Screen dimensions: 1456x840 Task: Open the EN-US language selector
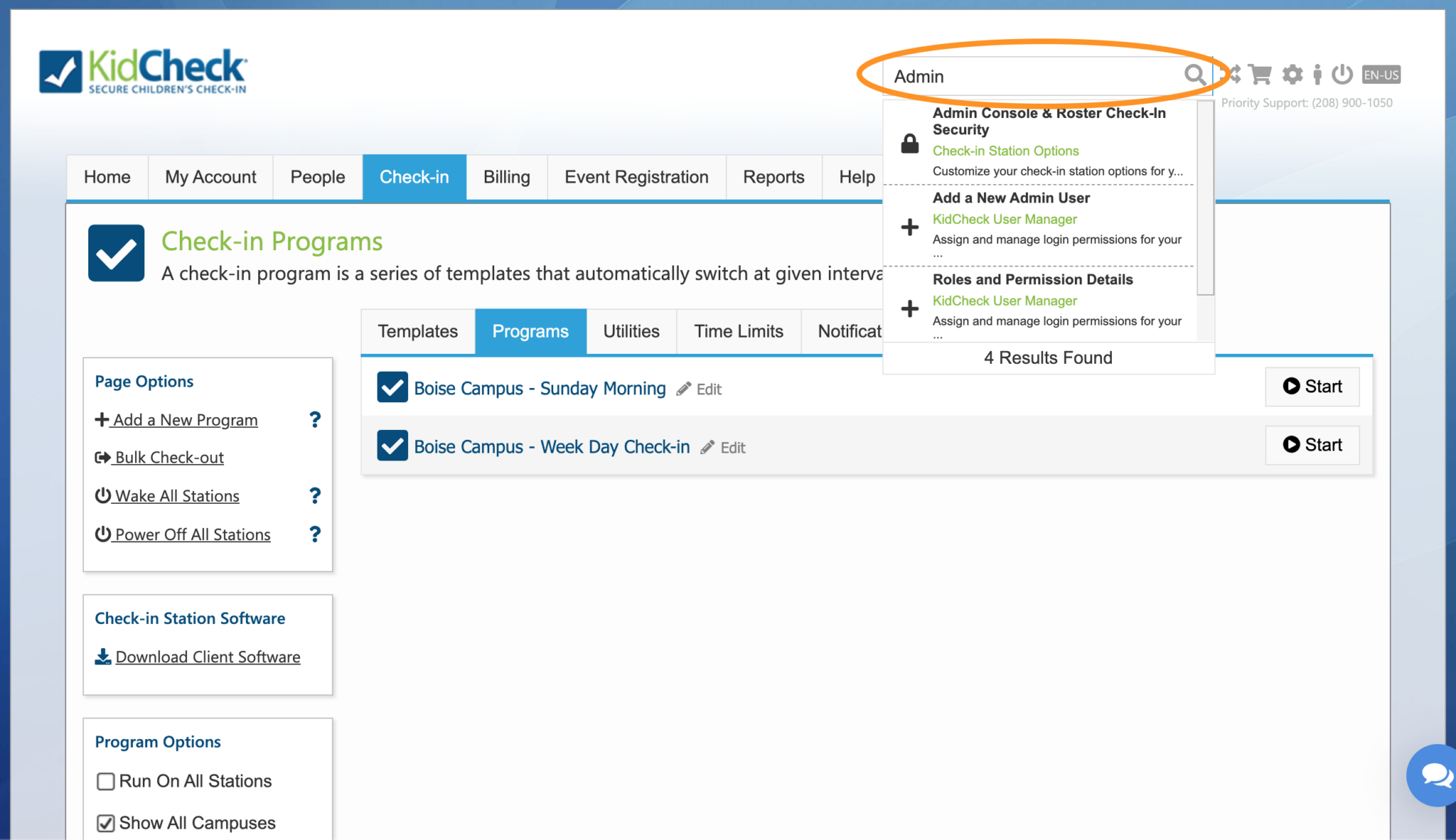coord(1380,75)
